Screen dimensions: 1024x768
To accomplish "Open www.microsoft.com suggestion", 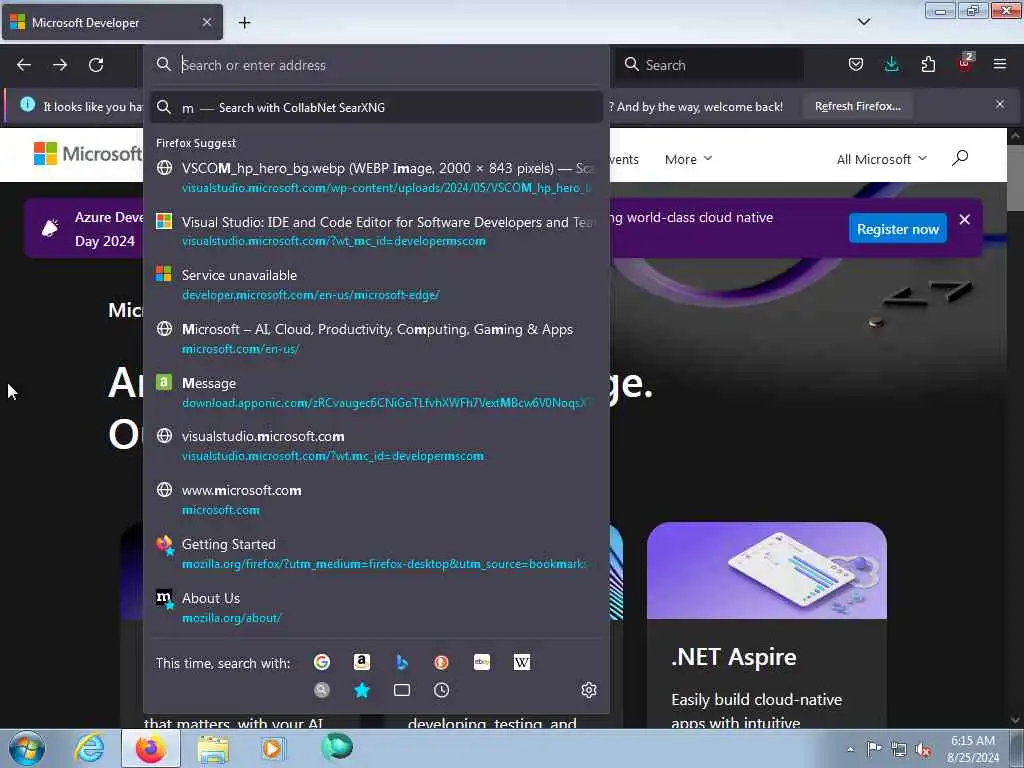I will coord(377,500).
